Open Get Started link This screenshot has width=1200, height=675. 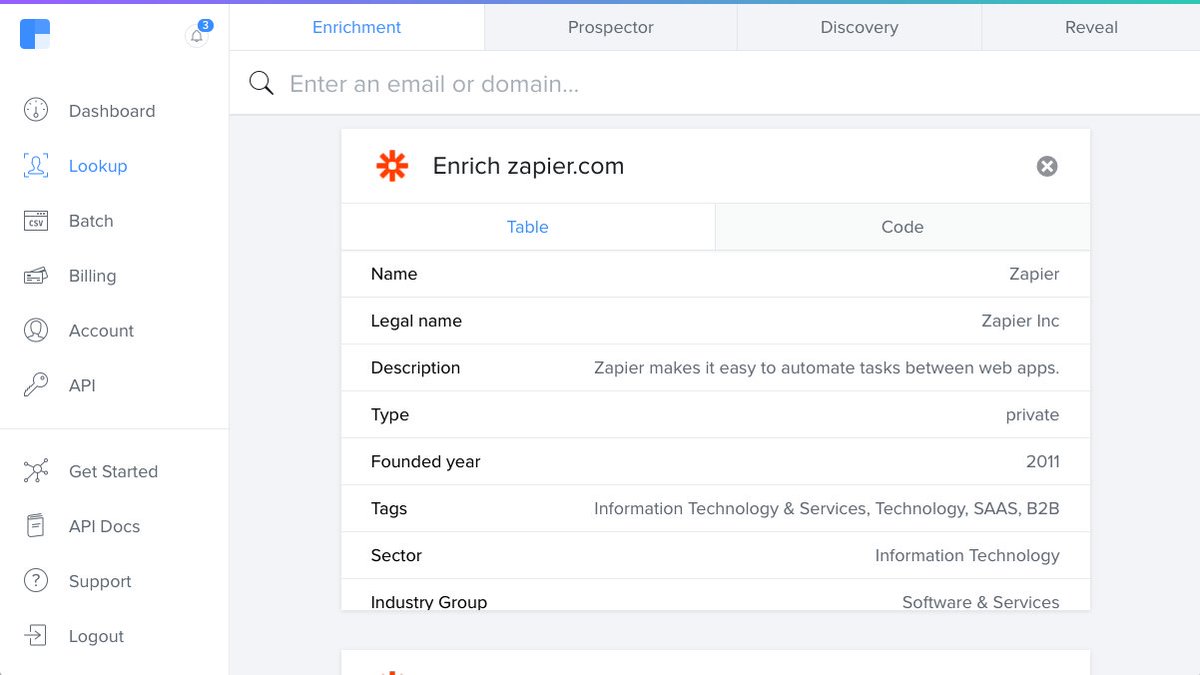click(x=113, y=472)
